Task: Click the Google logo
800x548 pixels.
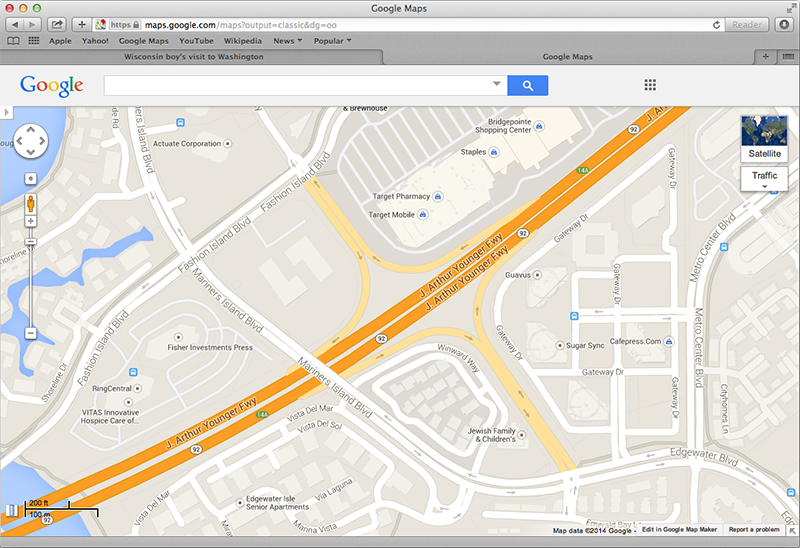Action: click(52, 86)
